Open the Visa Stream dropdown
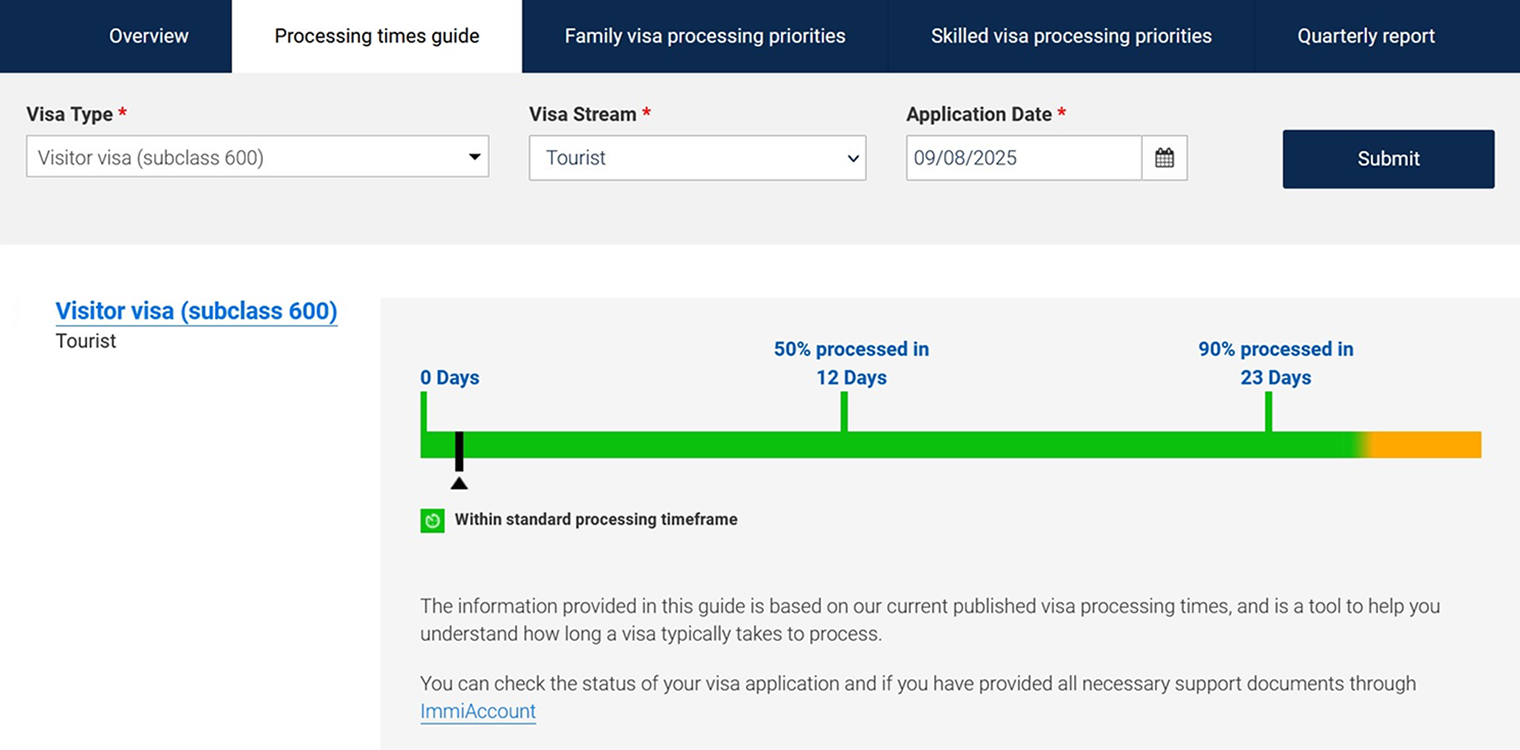The height and width of the screenshot is (750, 1520). coord(697,158)
